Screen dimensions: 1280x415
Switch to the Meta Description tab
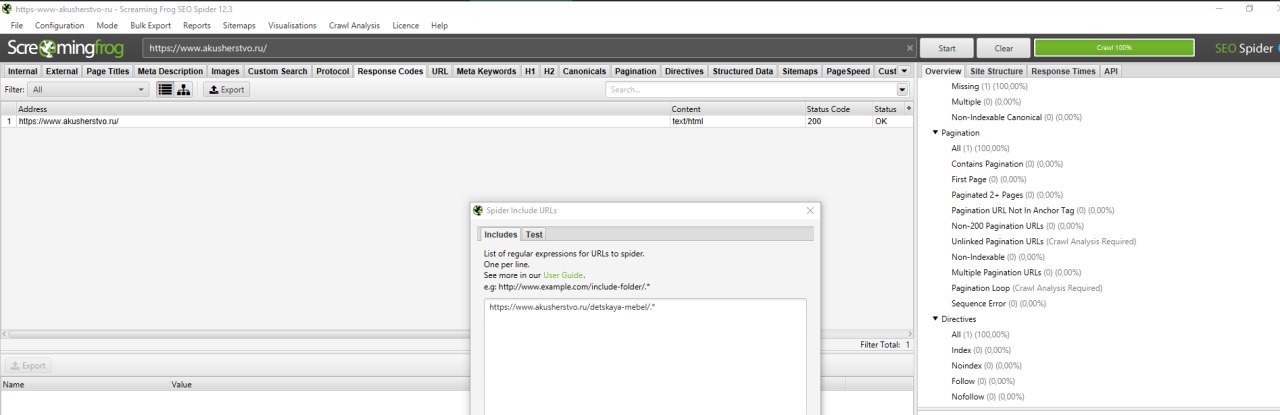tap(170, 71)
